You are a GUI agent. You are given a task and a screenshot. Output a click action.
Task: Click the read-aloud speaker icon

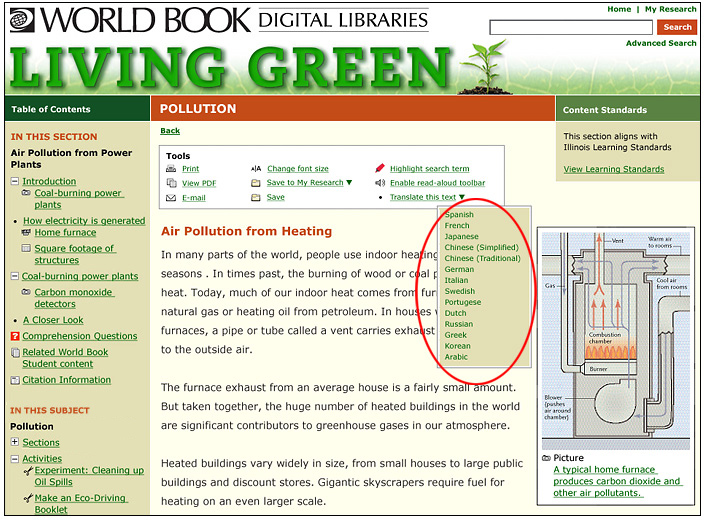[380, 183]
